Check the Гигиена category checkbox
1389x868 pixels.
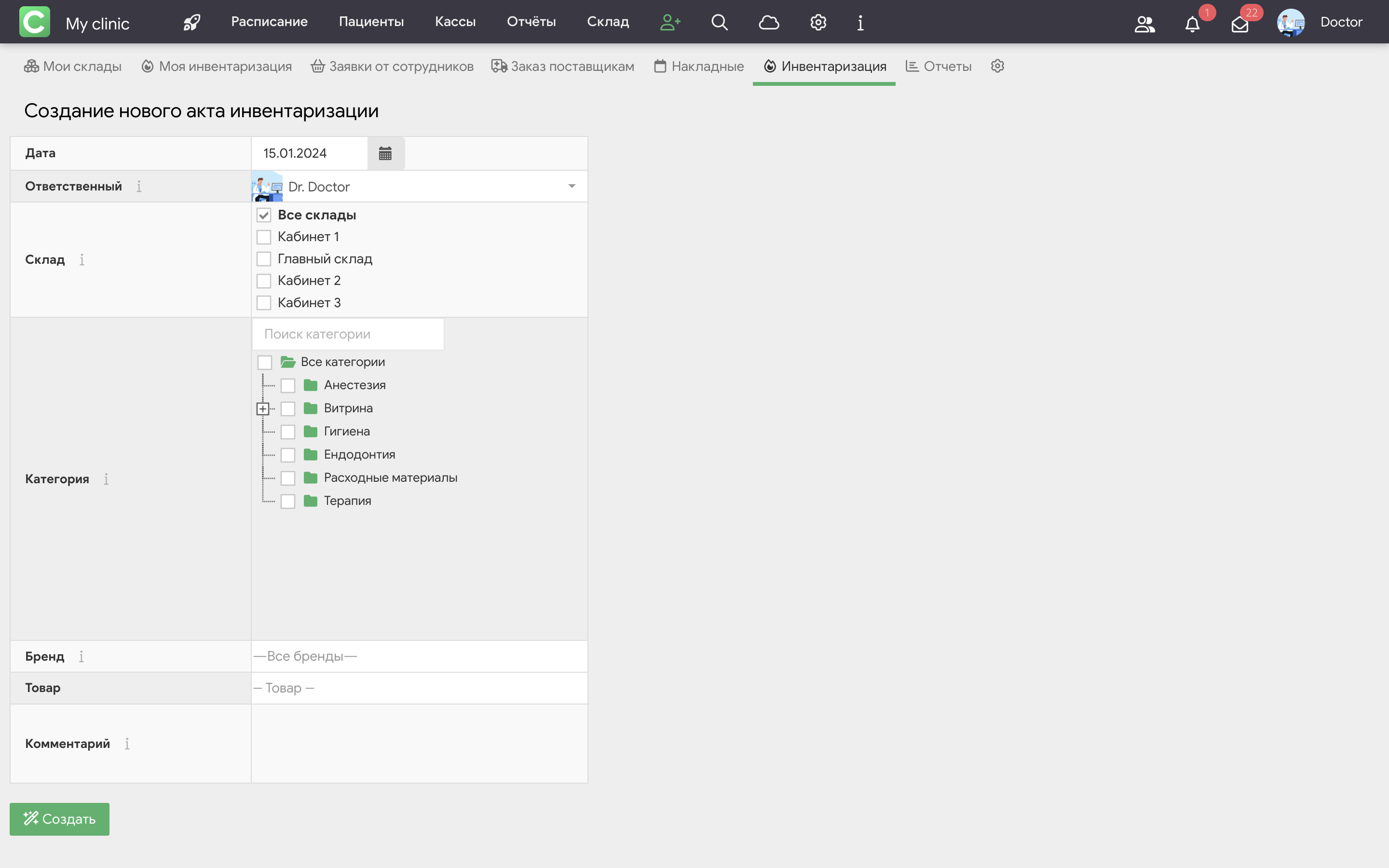click(287, 432)
